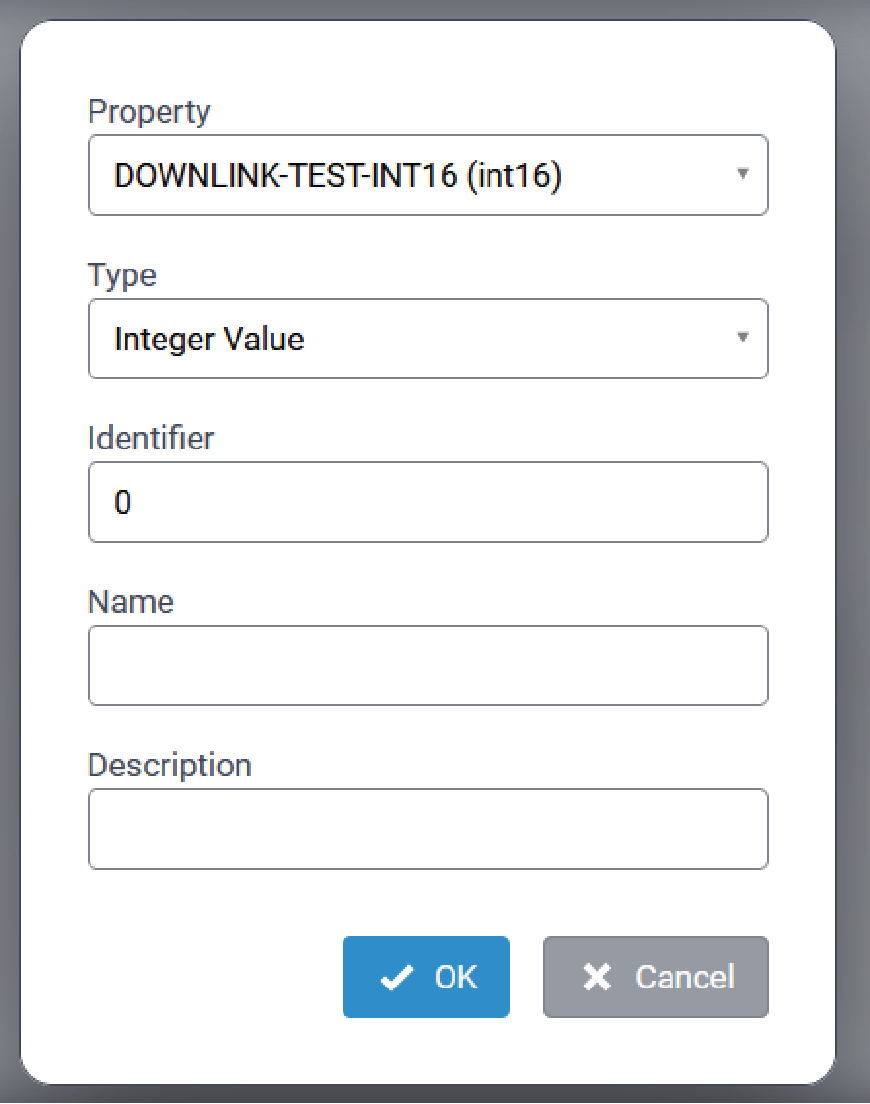This screenshot has height=1104, width=870.
Task: Click the arrow on the Property combo box
Action: point(742,174)
